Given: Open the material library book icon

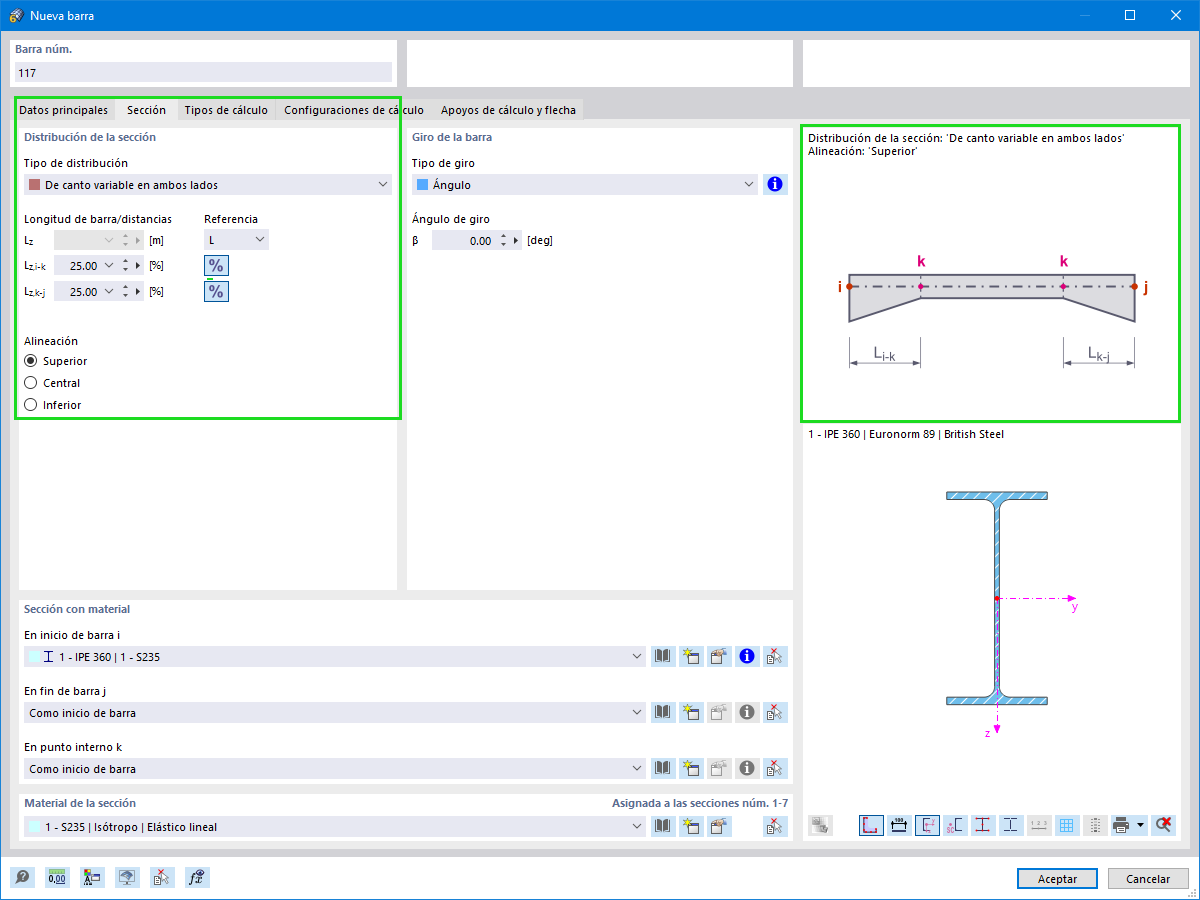Looking at the screenshot, I should (662, 826).
